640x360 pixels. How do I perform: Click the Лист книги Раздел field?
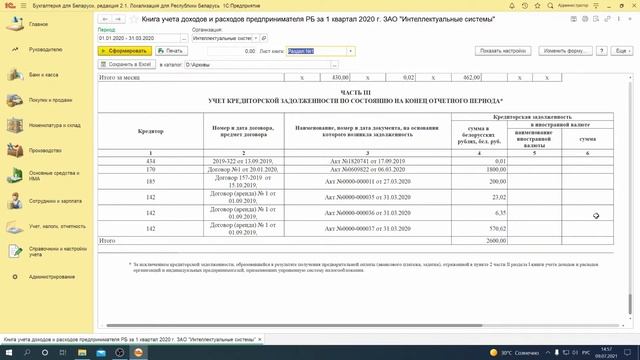(316, 51)
